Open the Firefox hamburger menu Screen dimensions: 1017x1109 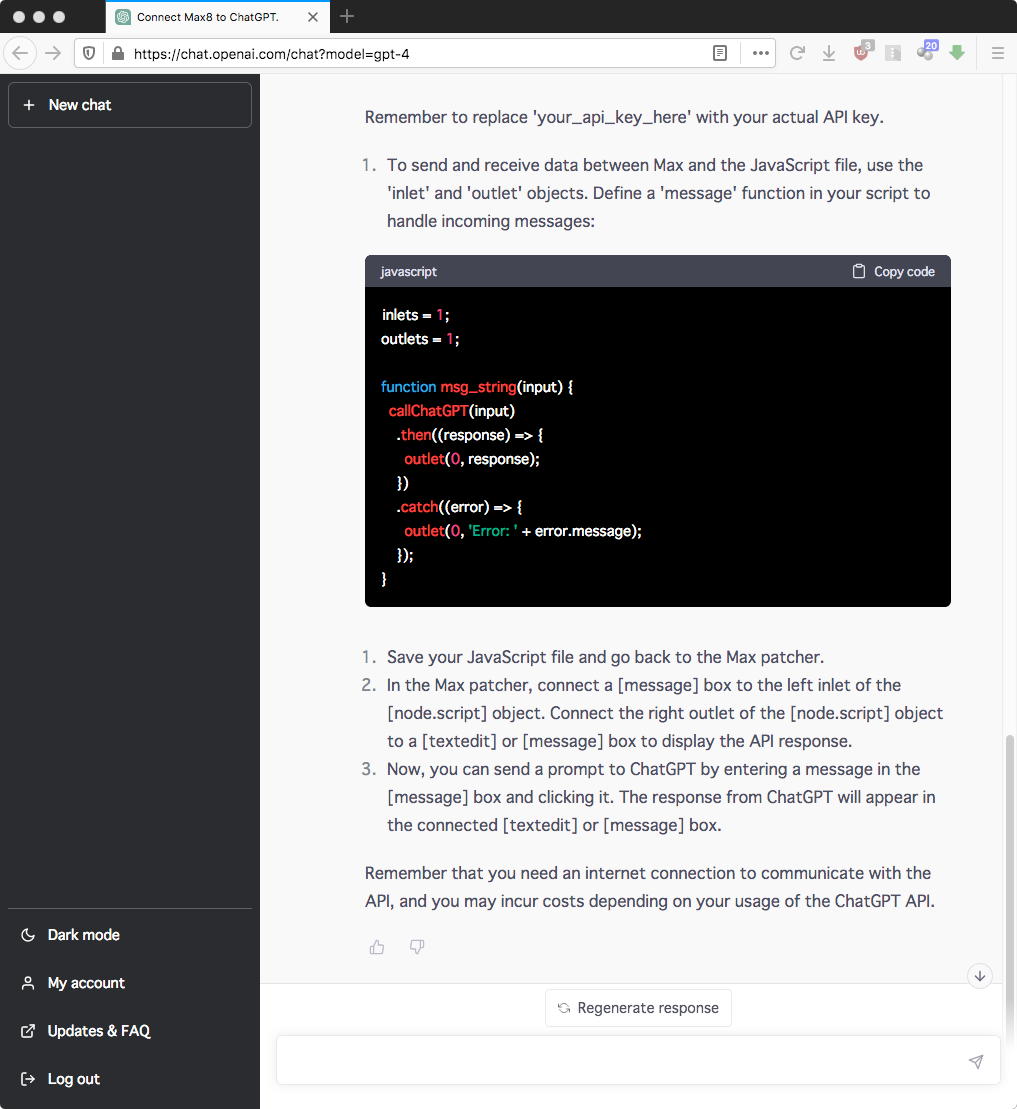point(998,53)
